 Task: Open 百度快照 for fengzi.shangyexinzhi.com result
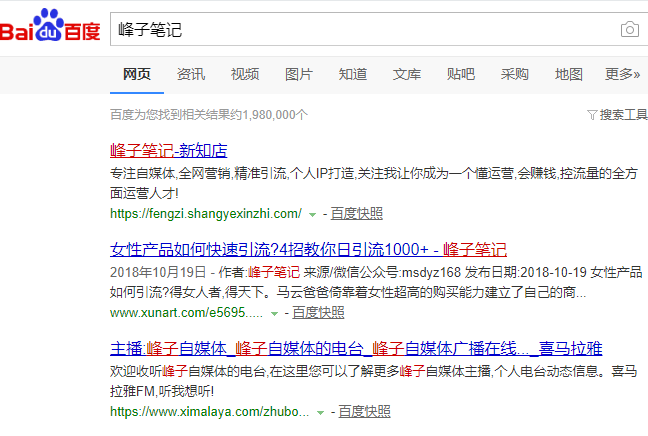[x=357, y=214]
